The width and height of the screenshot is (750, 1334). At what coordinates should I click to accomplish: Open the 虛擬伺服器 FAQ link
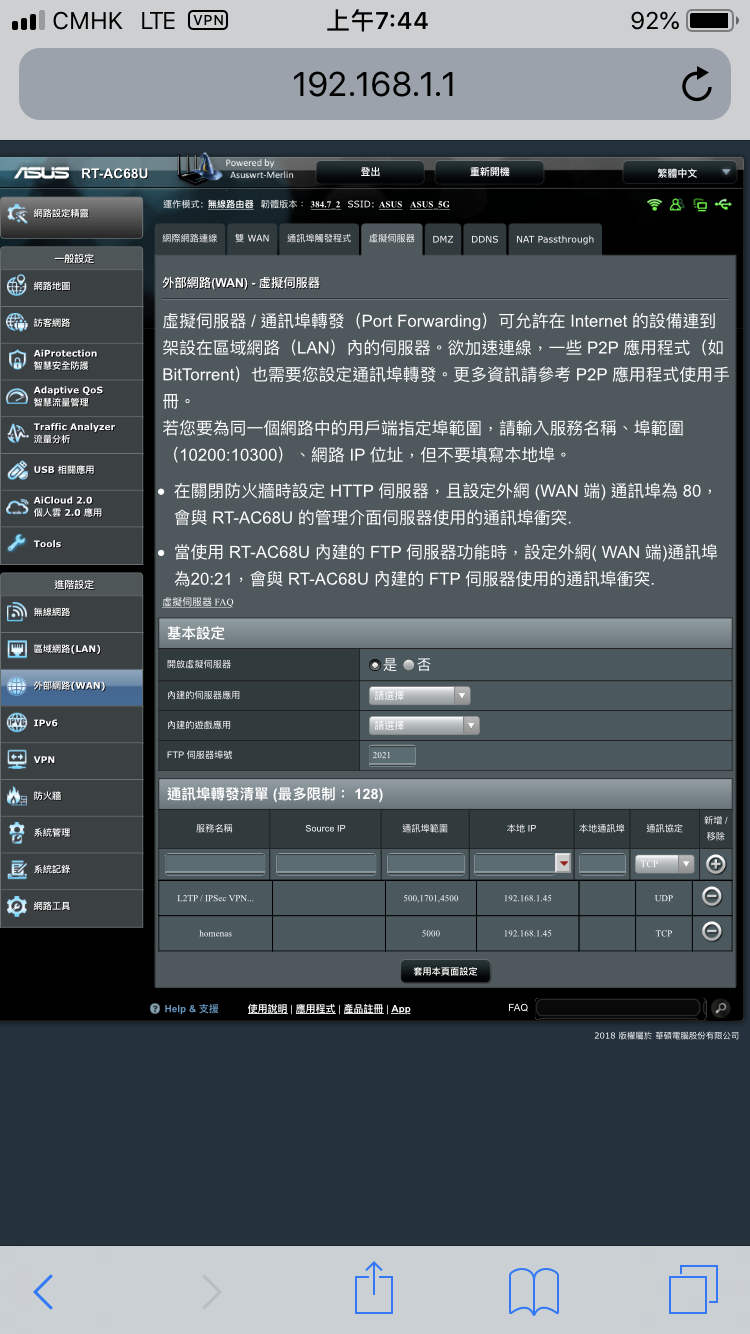(x=198, y=602)
